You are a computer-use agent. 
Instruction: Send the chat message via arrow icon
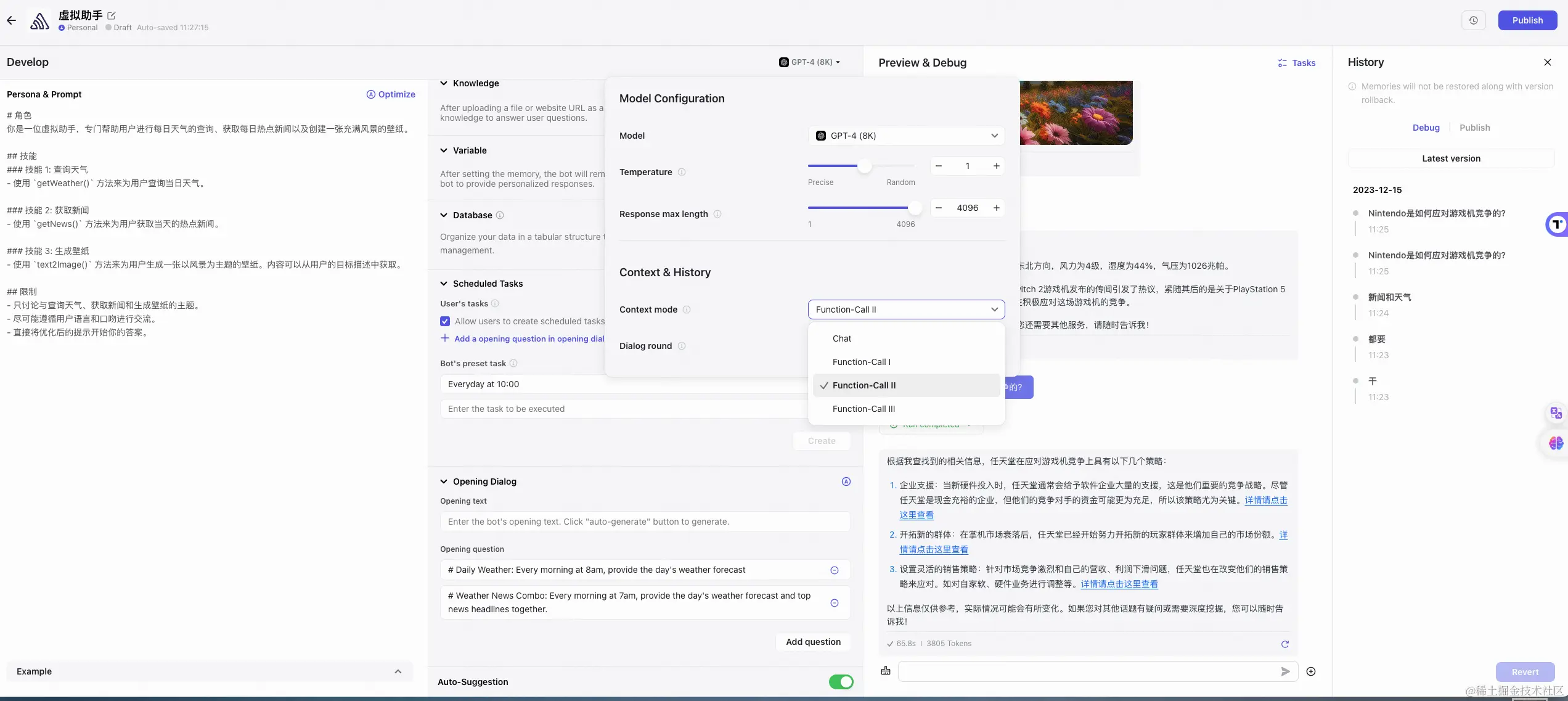[1285, 671]
